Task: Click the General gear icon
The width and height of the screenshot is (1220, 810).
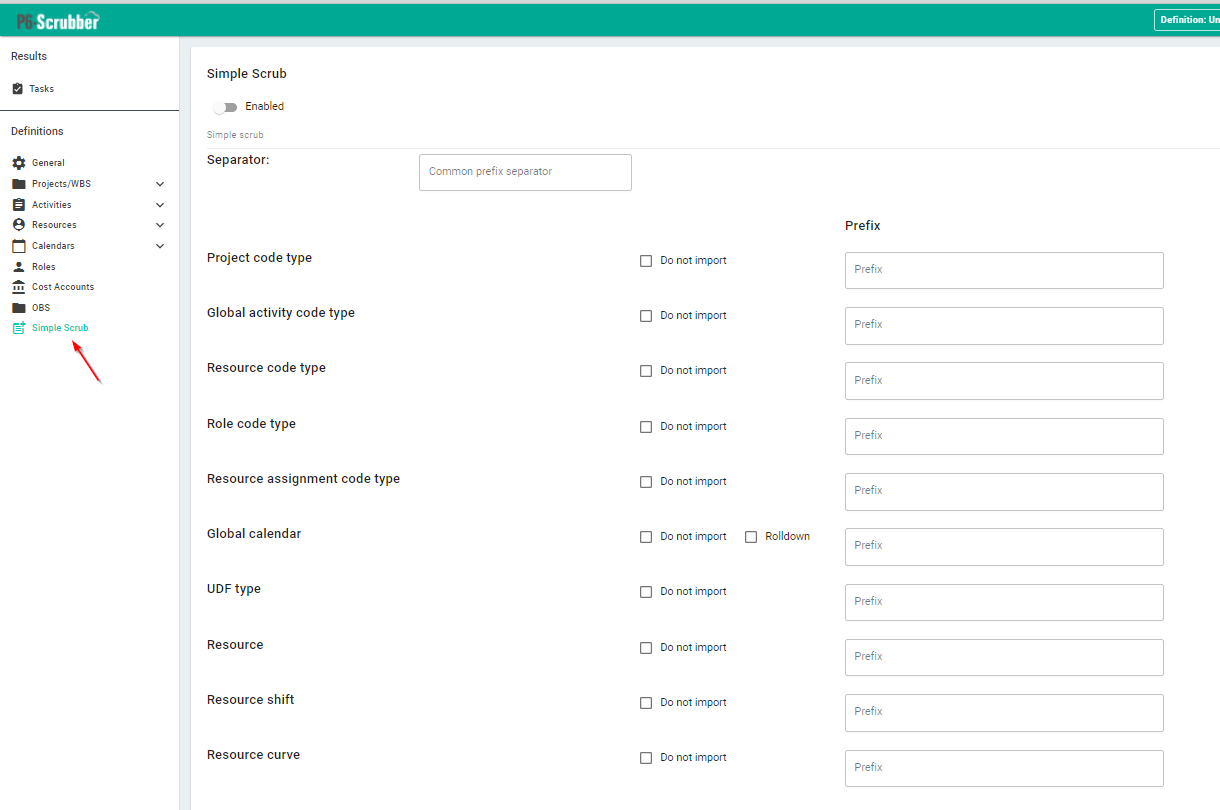Action: 18,163
